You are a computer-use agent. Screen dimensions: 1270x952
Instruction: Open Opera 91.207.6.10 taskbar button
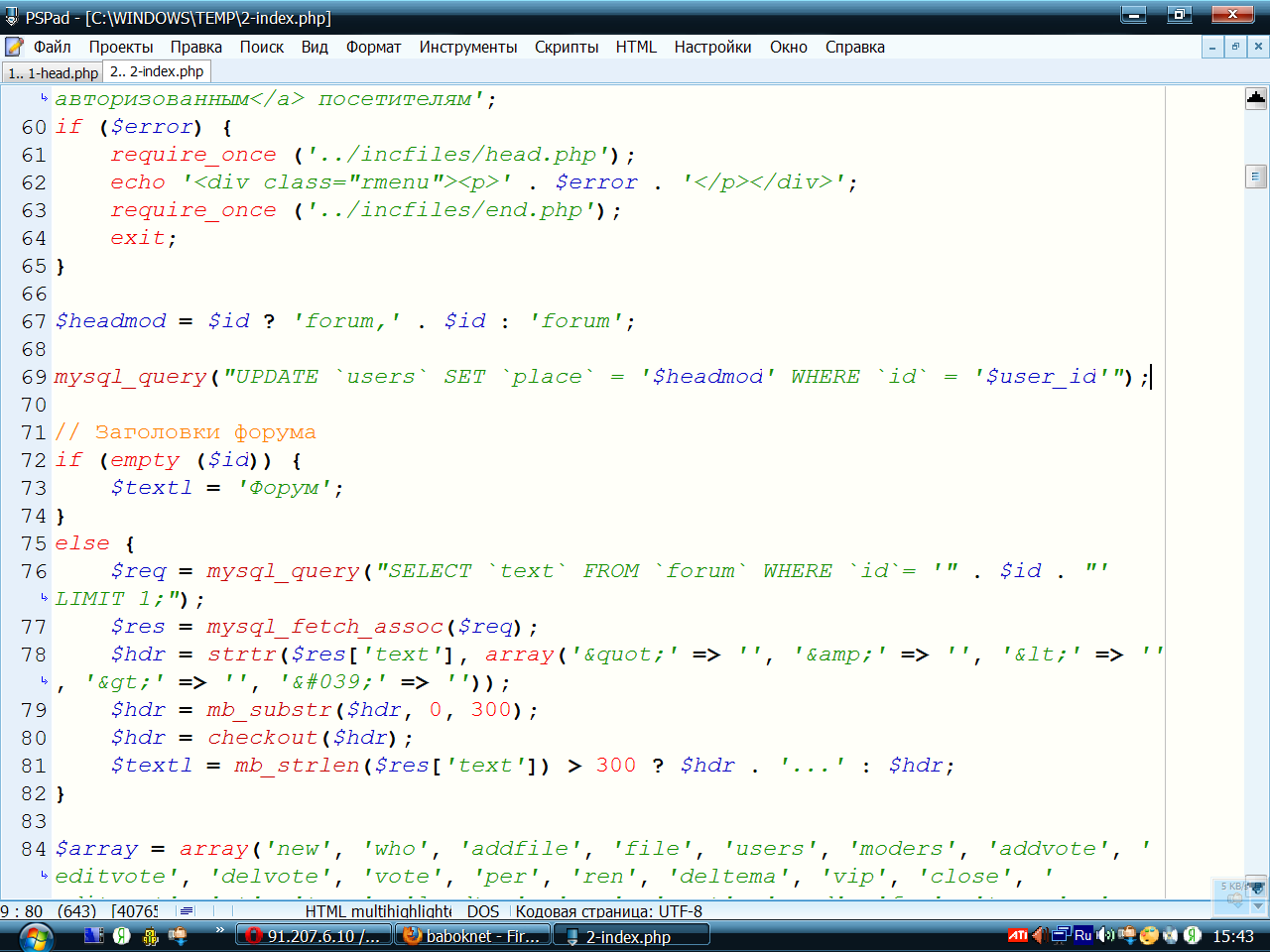click(314, 936)
